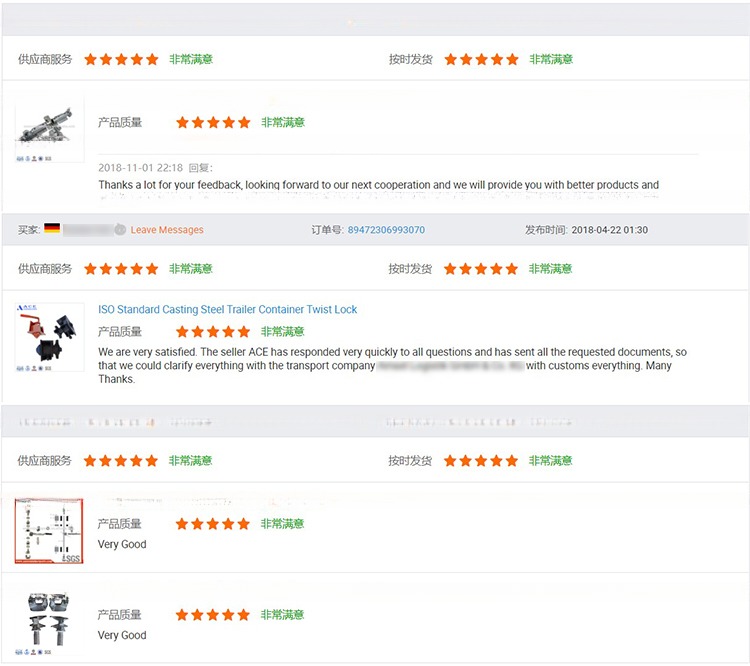
Task: Open the bottom silver twist lock thumbnail
Action: 50,620
